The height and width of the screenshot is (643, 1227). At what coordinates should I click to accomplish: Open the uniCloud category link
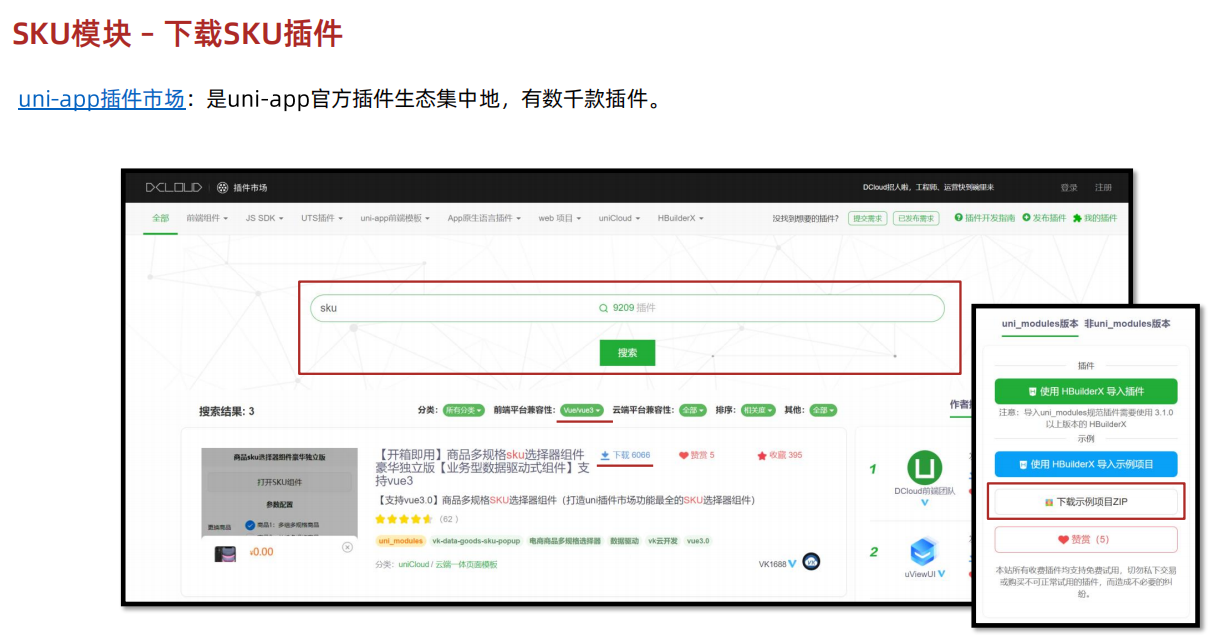point(415,564)
